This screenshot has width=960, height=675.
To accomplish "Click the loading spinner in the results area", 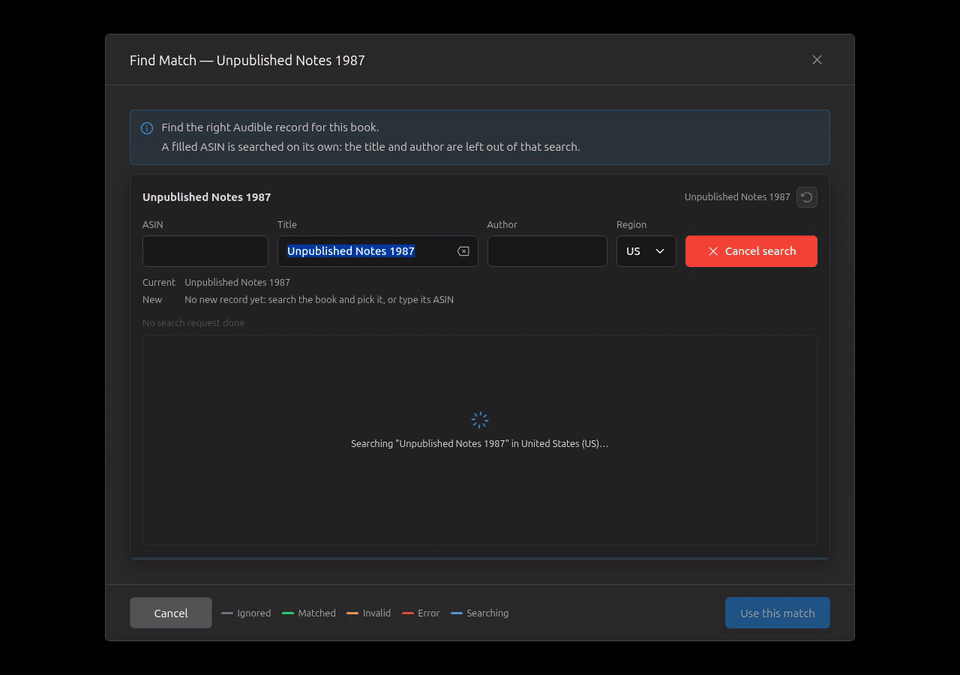I will pyautogui.click(x=480, y=420).
